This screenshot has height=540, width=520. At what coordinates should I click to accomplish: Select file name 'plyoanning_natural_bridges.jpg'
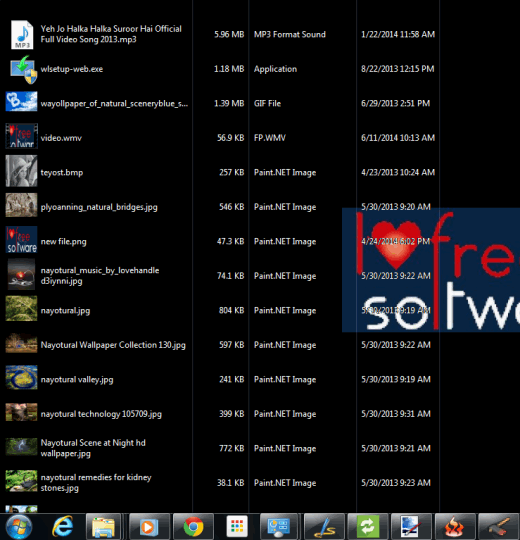point(99,207)
